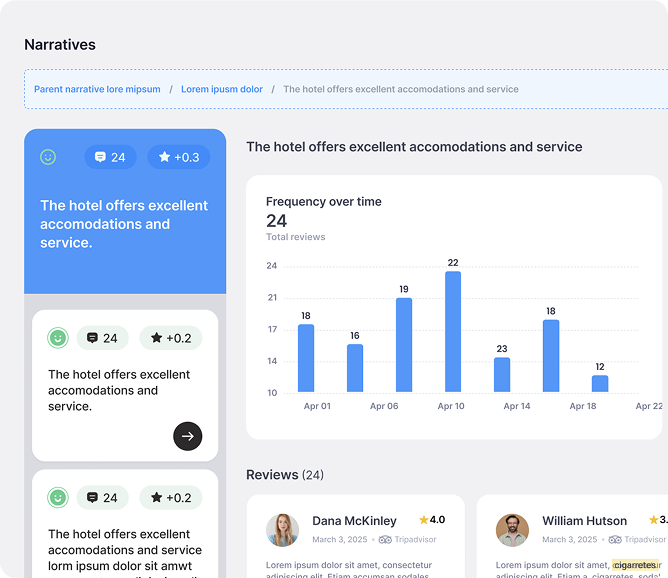Click the Tripadvisor icon under William Hutson

[x=615, y=540]
